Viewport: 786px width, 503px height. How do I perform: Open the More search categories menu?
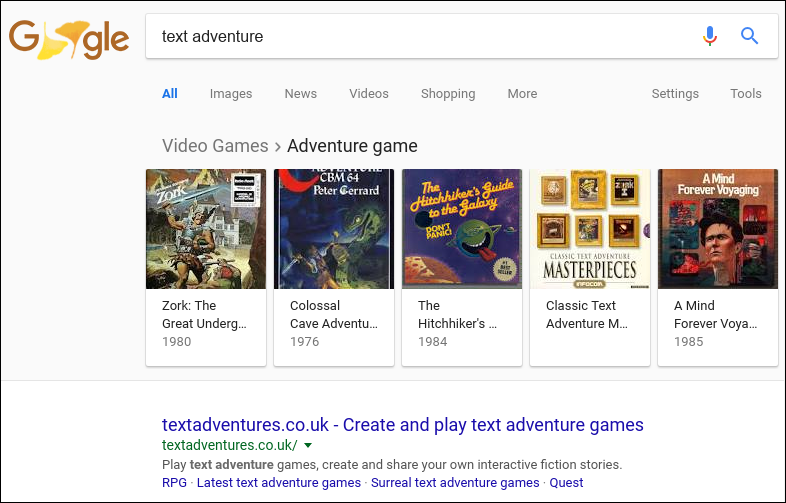click(522, 94)
